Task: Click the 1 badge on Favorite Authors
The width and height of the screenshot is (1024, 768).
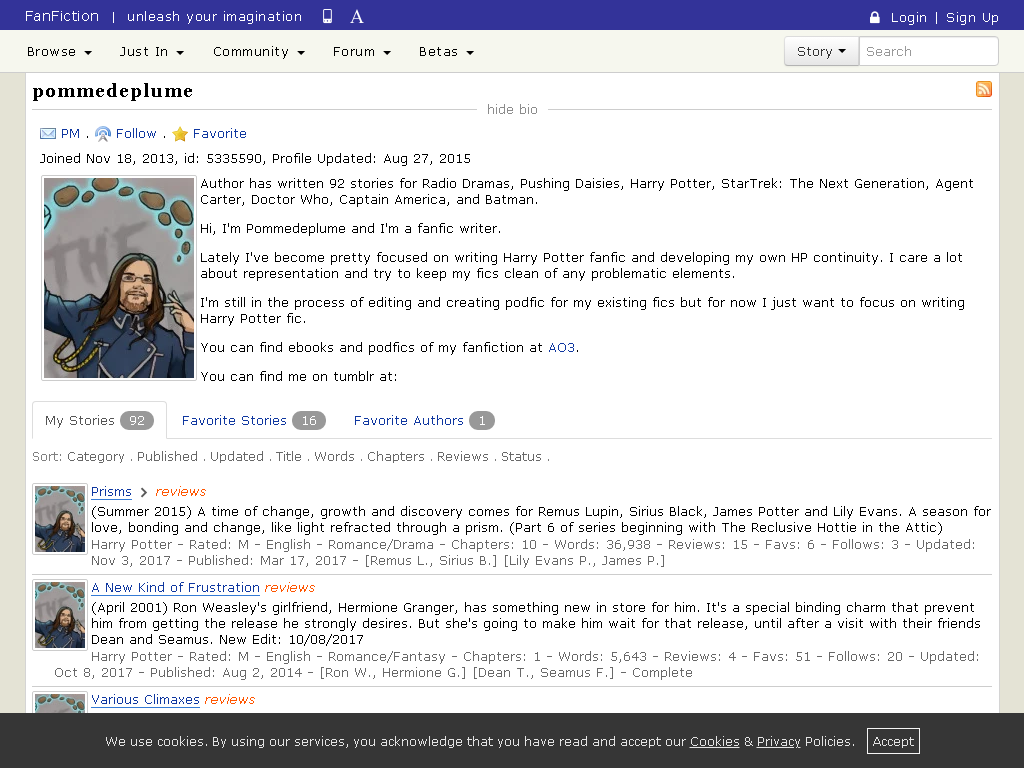Action: tap(482, 421)
